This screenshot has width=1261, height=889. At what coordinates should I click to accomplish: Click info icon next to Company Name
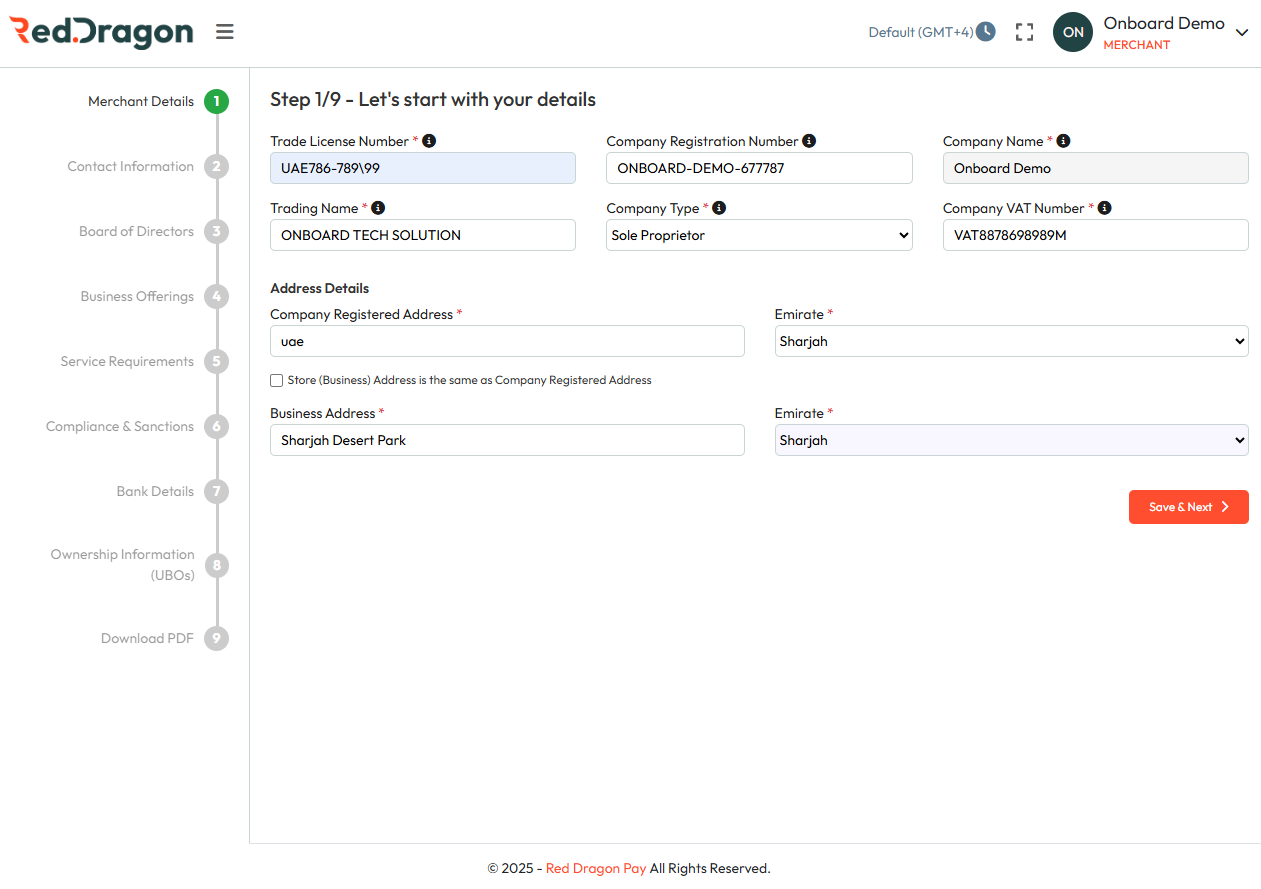[x=1063, y=141]
